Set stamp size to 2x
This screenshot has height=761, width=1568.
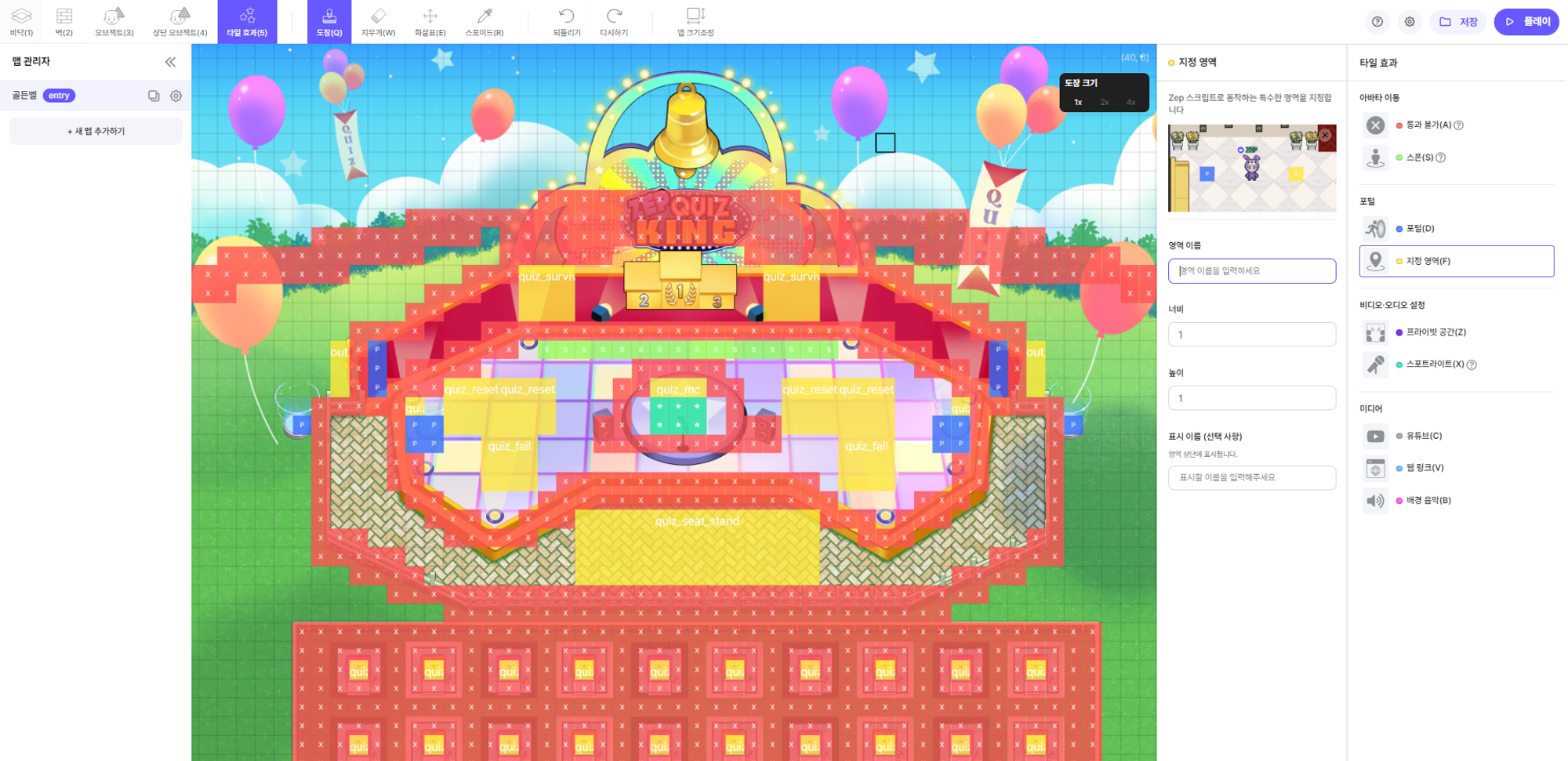(x=1105, y=103)
